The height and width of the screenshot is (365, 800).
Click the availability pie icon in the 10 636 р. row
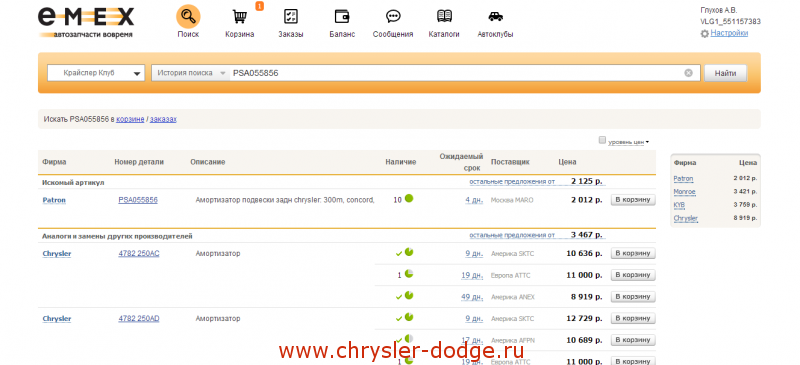pyautogui.click(x=409, y=252)
